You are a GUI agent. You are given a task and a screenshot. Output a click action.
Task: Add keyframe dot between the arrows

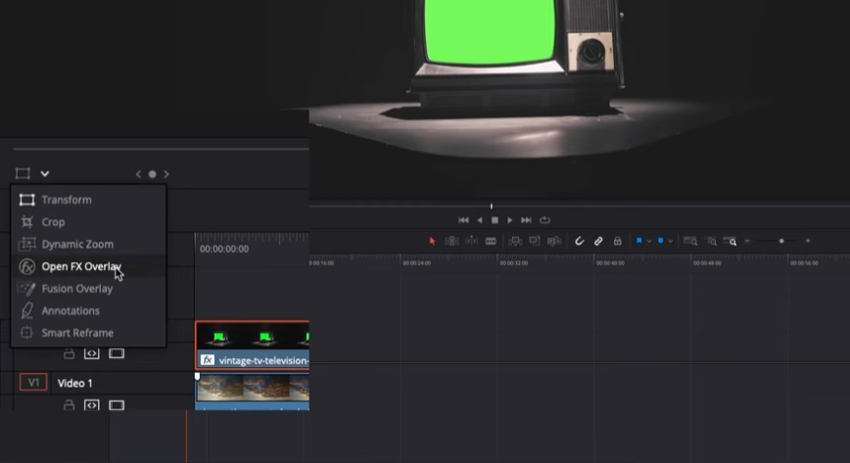[152, 174]
